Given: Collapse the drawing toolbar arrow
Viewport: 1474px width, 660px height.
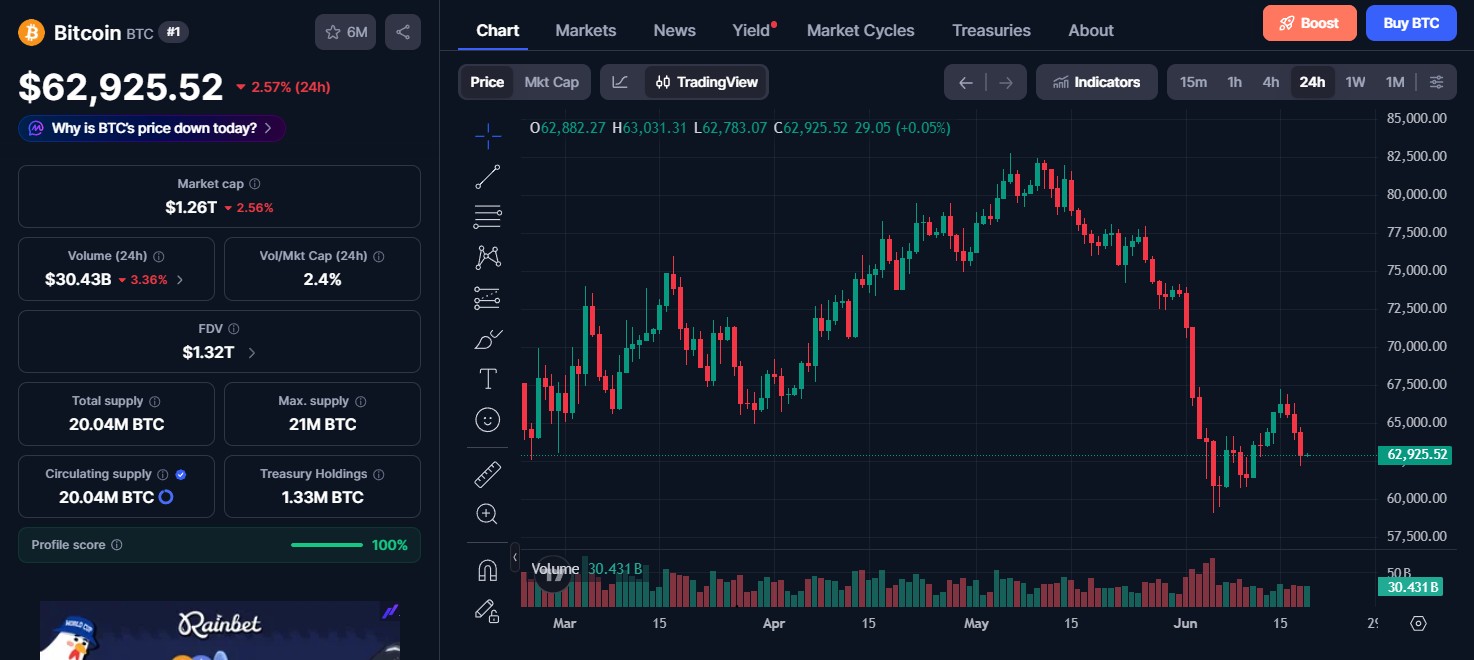Looking at the screenshot, I should [x=515, y=557].
